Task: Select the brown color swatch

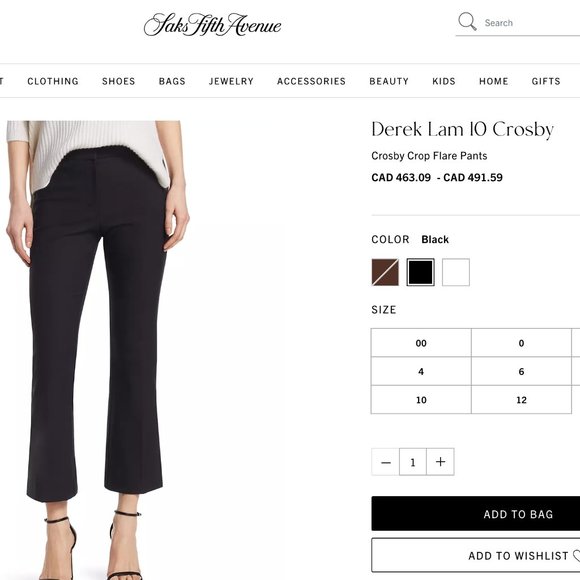Action: tap(385, 272)
